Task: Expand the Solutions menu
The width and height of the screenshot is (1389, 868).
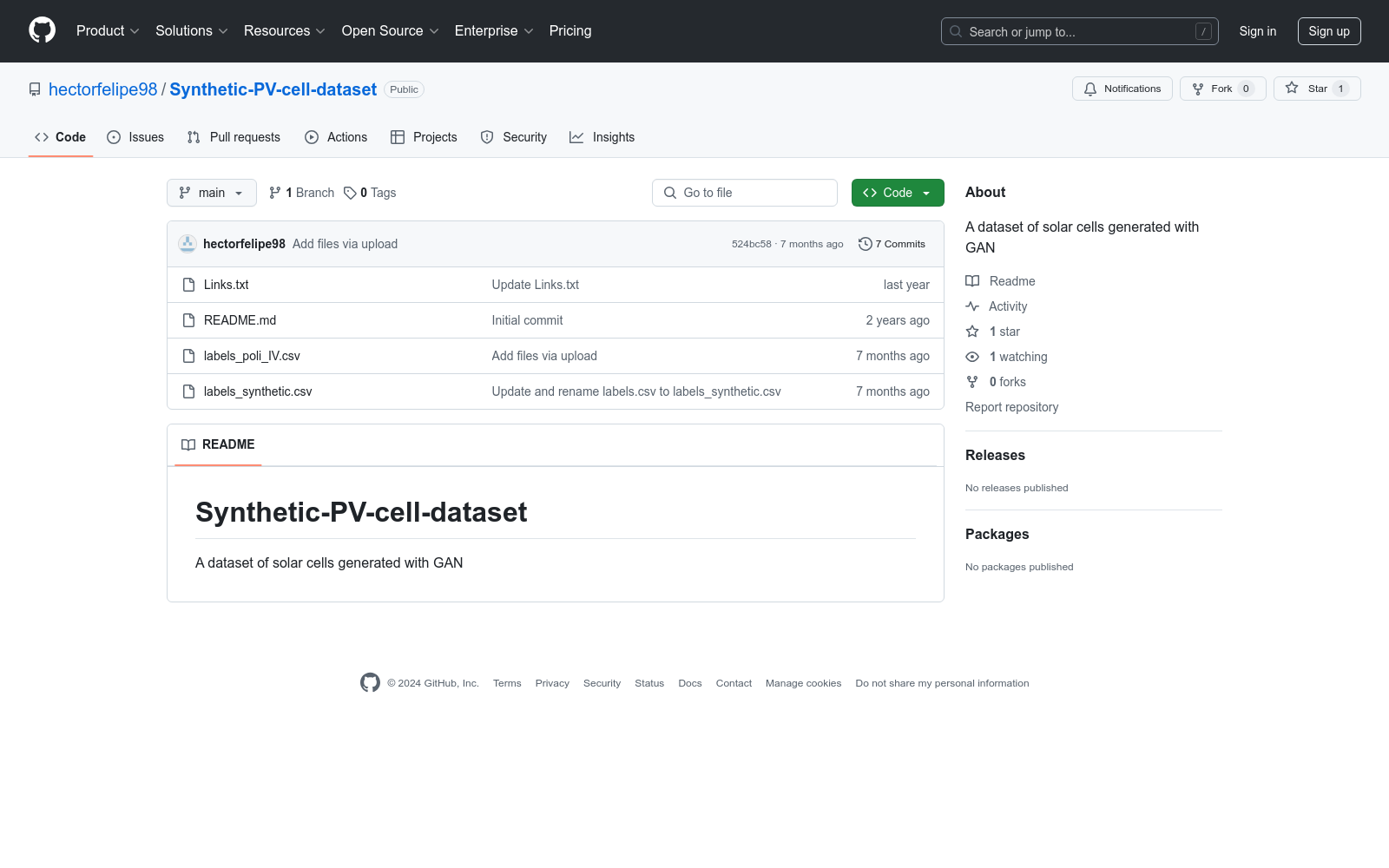Action: click(192, 30)
